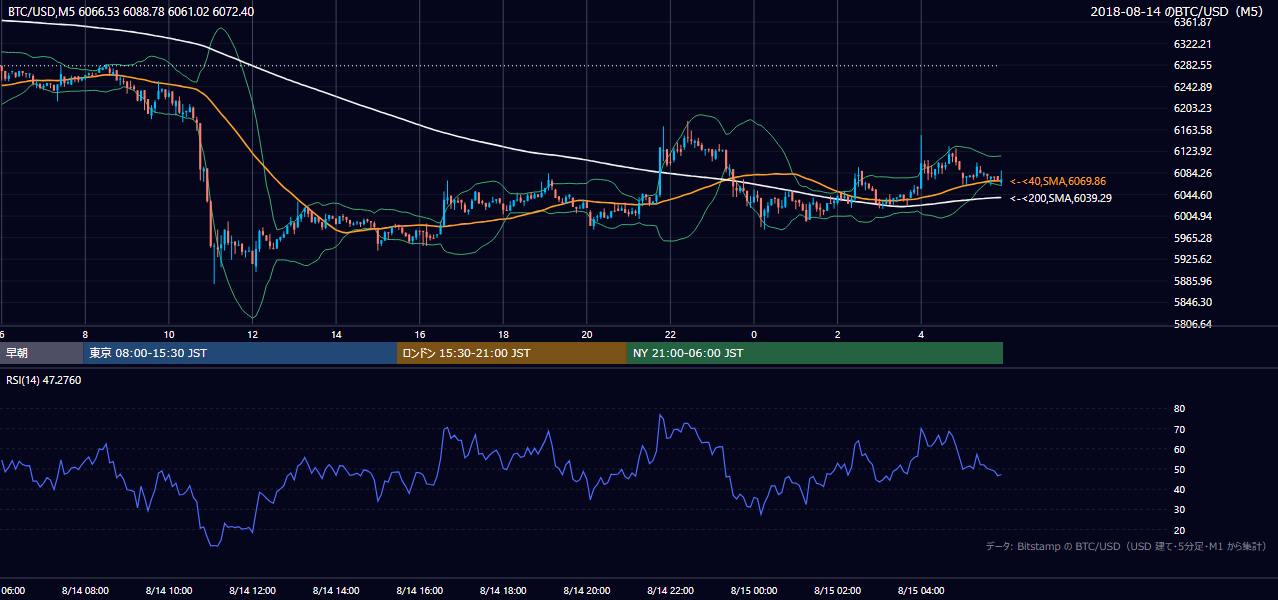Click the 8/14 20:00 date label
Screen dimensions: 1278x600
[586, 591]
